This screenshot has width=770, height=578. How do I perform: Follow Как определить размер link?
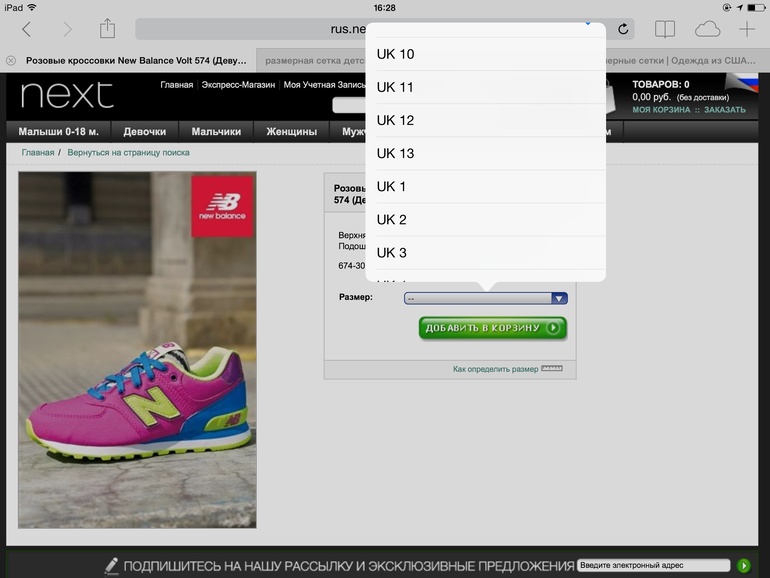[x=495, y=369]
